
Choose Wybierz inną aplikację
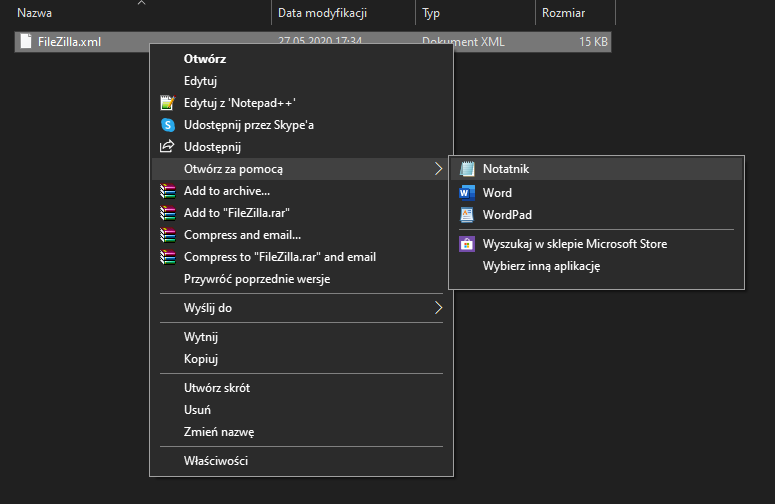pos(596,266)
